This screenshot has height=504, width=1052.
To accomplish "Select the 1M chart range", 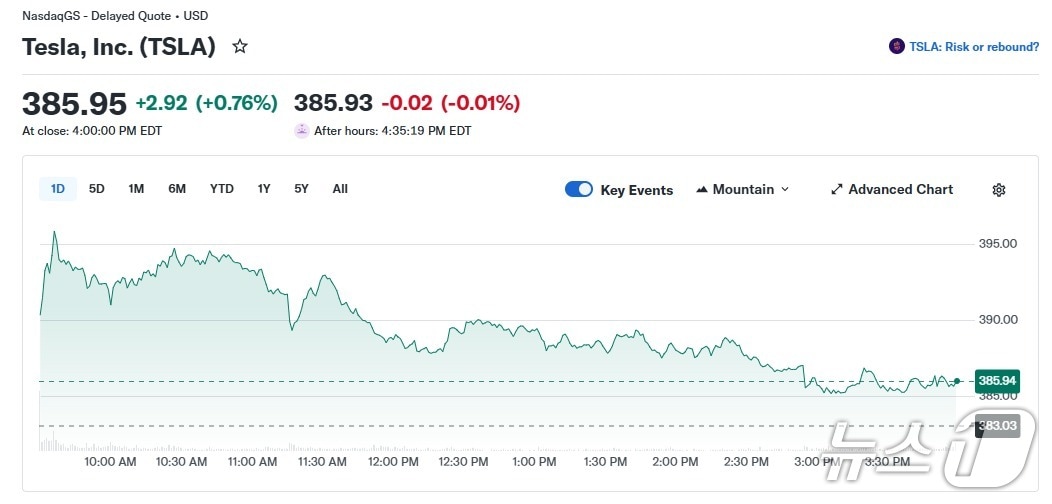I will coord(136,189).
